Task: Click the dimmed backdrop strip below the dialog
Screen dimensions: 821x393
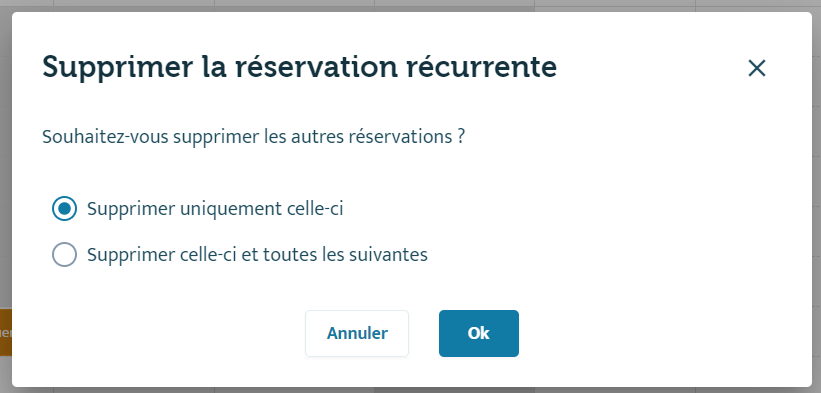Action: (410, 390)
